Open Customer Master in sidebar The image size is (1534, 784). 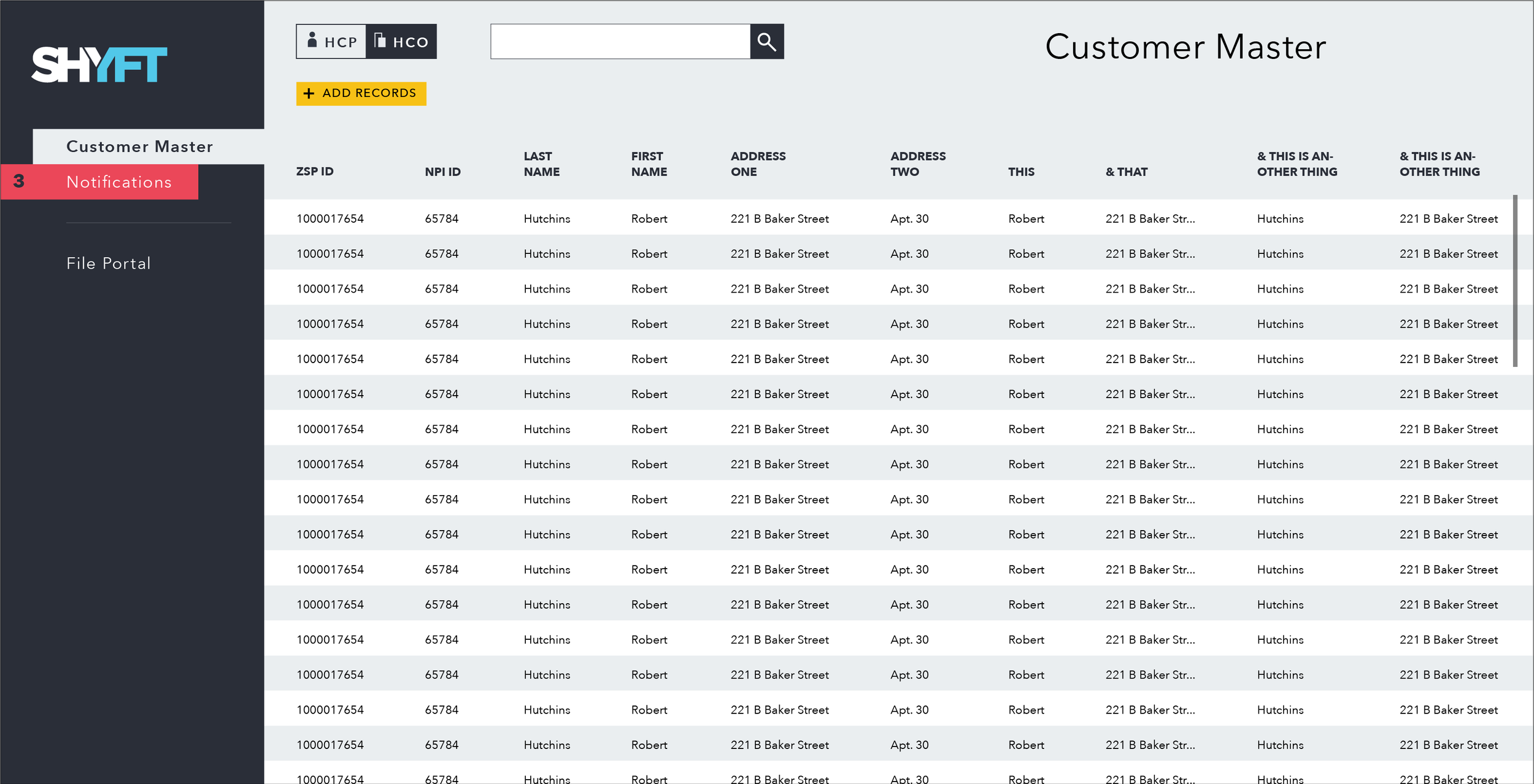[x=148, y=147]
